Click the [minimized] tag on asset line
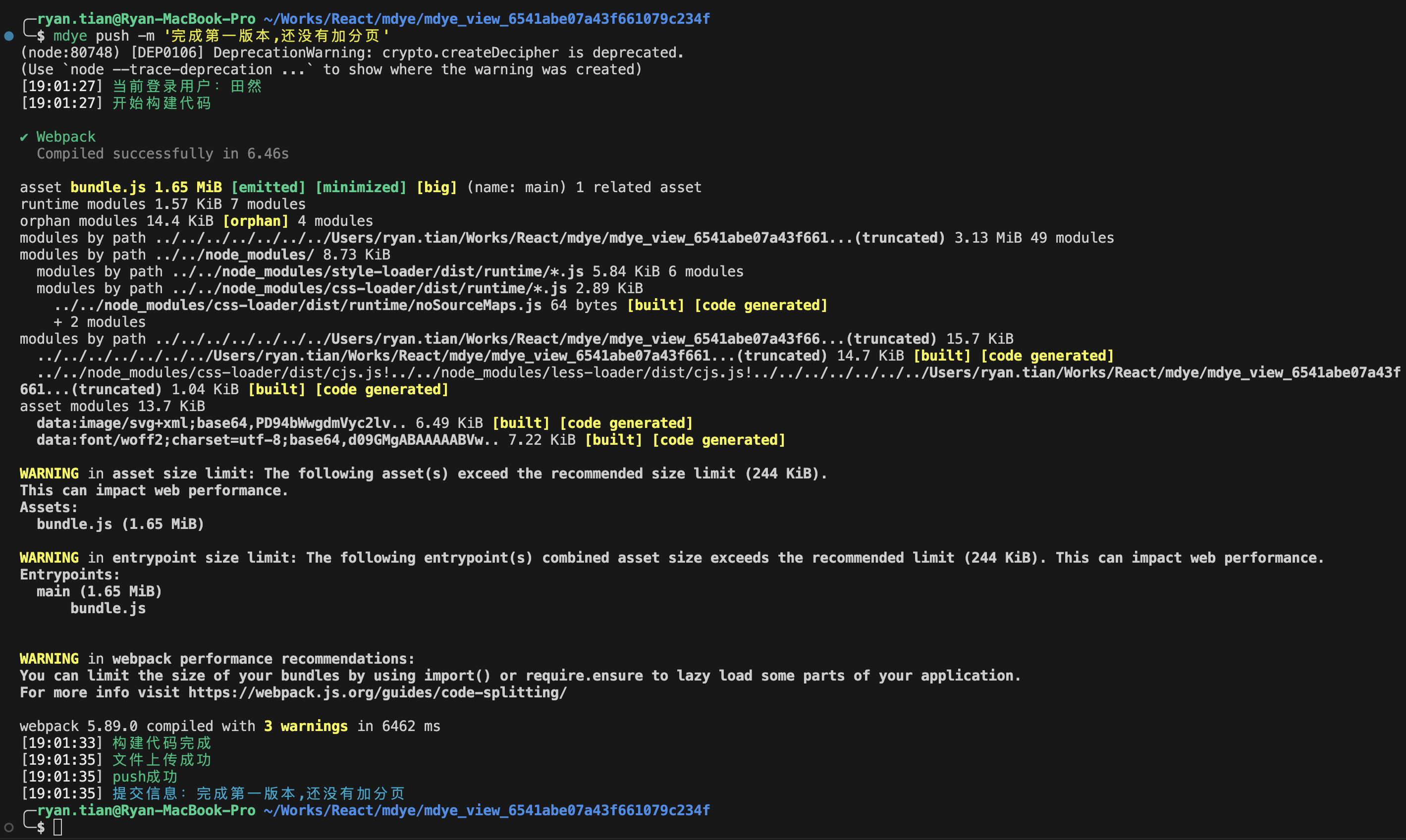The image size is (1406, 840). tap(361, 187)
